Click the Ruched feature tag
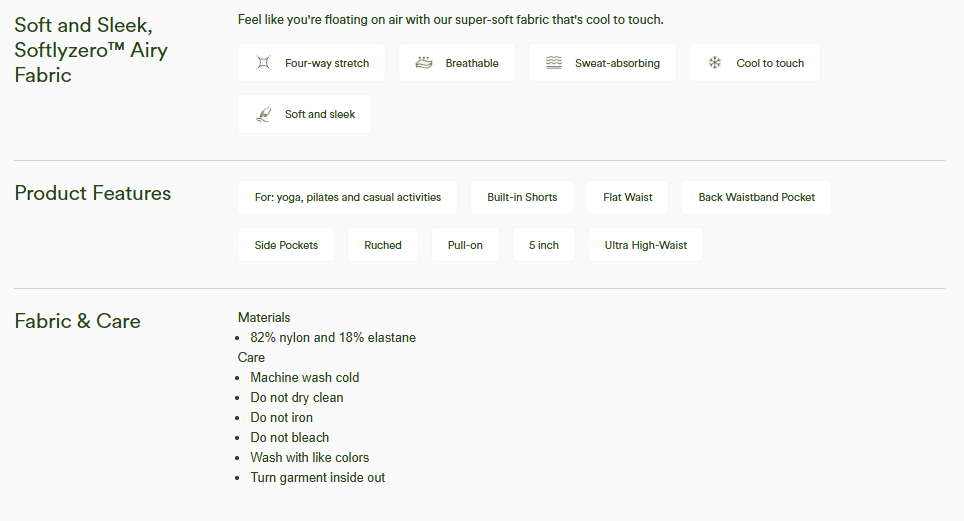This screenshot has width=964, height=521. click(x=383, y=245)
